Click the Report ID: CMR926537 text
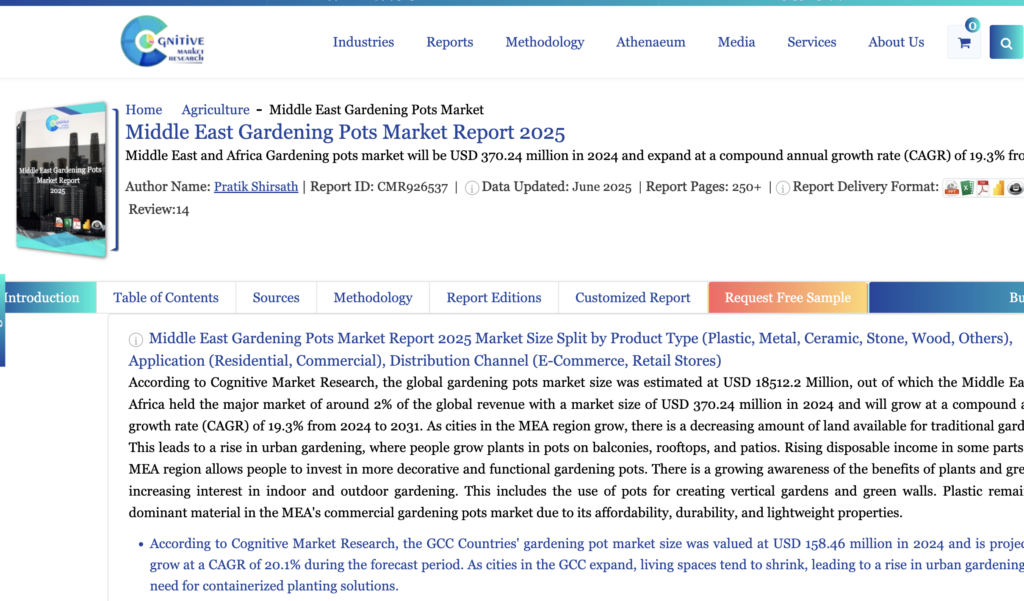The width and height of the screenshot is (1024, 601). [379, 187]
